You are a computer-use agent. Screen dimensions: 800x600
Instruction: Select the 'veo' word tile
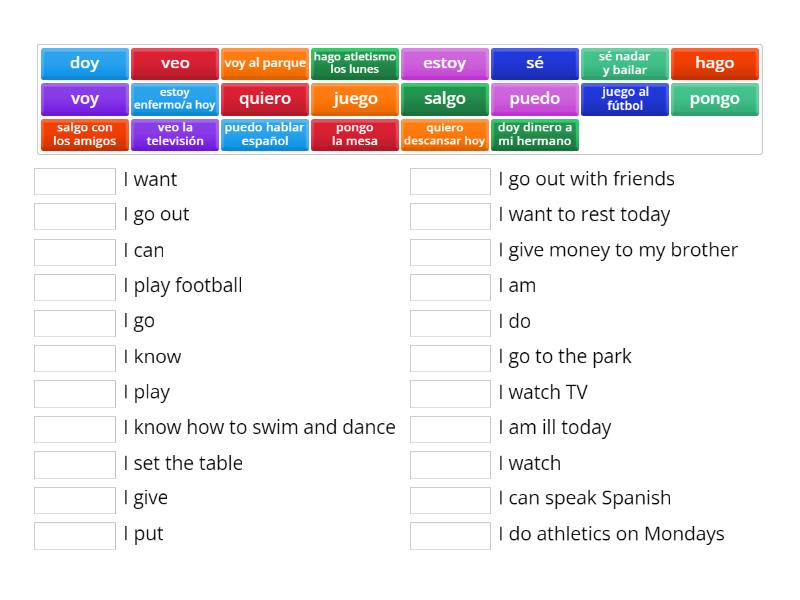tap(174, 63)
